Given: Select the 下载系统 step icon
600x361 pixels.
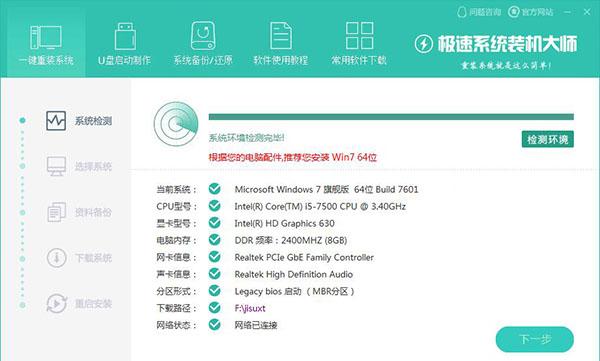Looking at the screenshot, I should [x=56, y=258].
